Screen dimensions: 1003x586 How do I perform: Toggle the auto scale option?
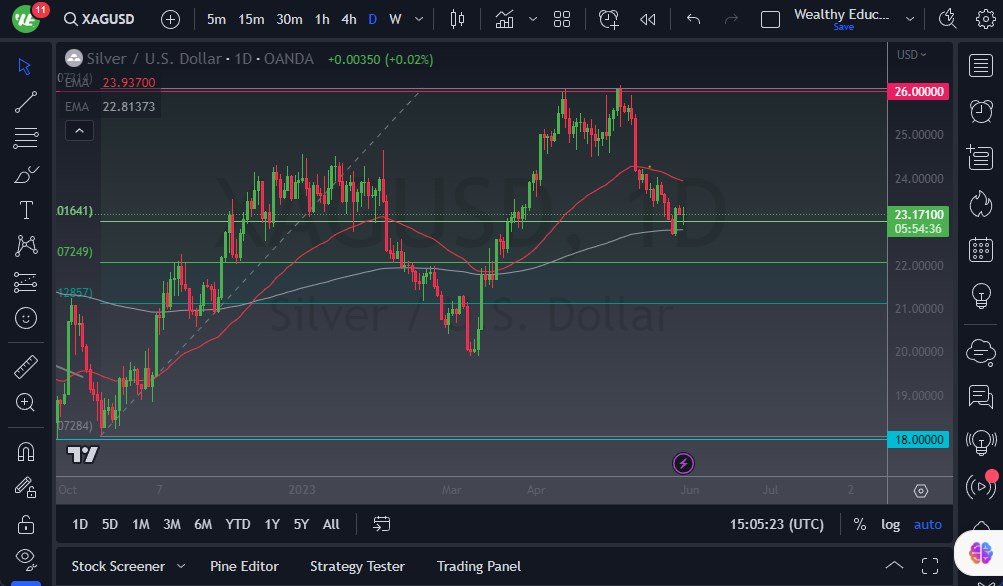[927, 524]
